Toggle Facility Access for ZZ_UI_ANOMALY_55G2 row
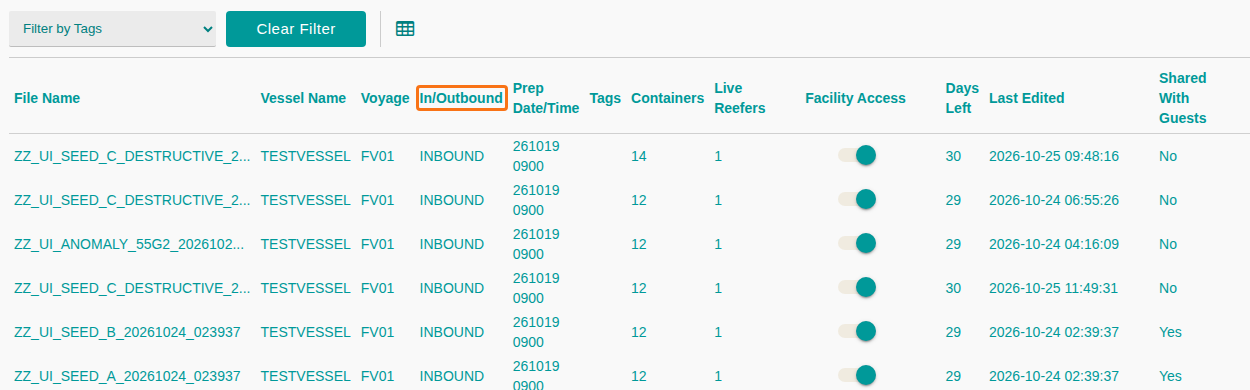 pyautogui.click(x=857, y=243)
